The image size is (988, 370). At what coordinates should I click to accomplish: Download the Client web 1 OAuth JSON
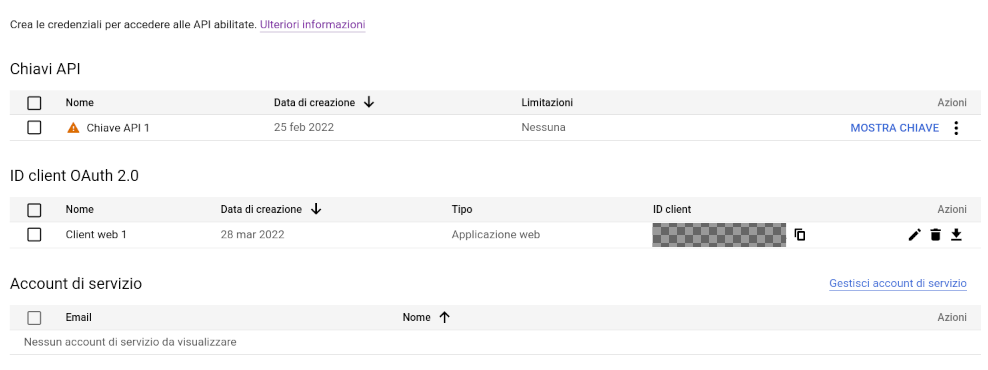tap(956, 234)
